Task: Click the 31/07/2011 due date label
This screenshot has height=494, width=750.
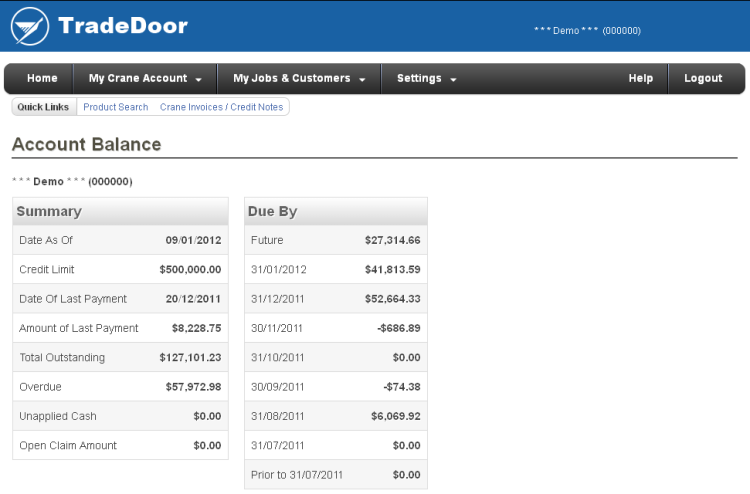Action: pyautogui.click(x=277, y=446)
